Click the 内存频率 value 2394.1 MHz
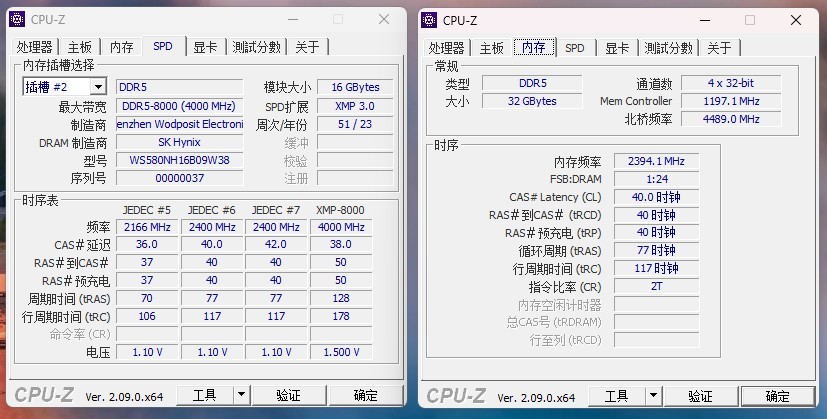Screen dimensions: 827x419 (656, 161)
